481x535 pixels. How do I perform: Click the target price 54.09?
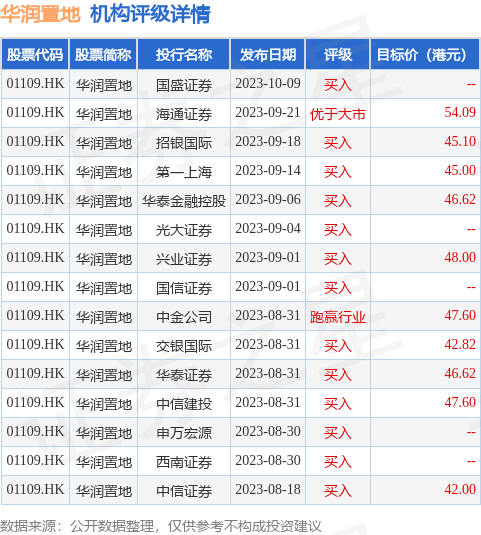pos(460,113)
